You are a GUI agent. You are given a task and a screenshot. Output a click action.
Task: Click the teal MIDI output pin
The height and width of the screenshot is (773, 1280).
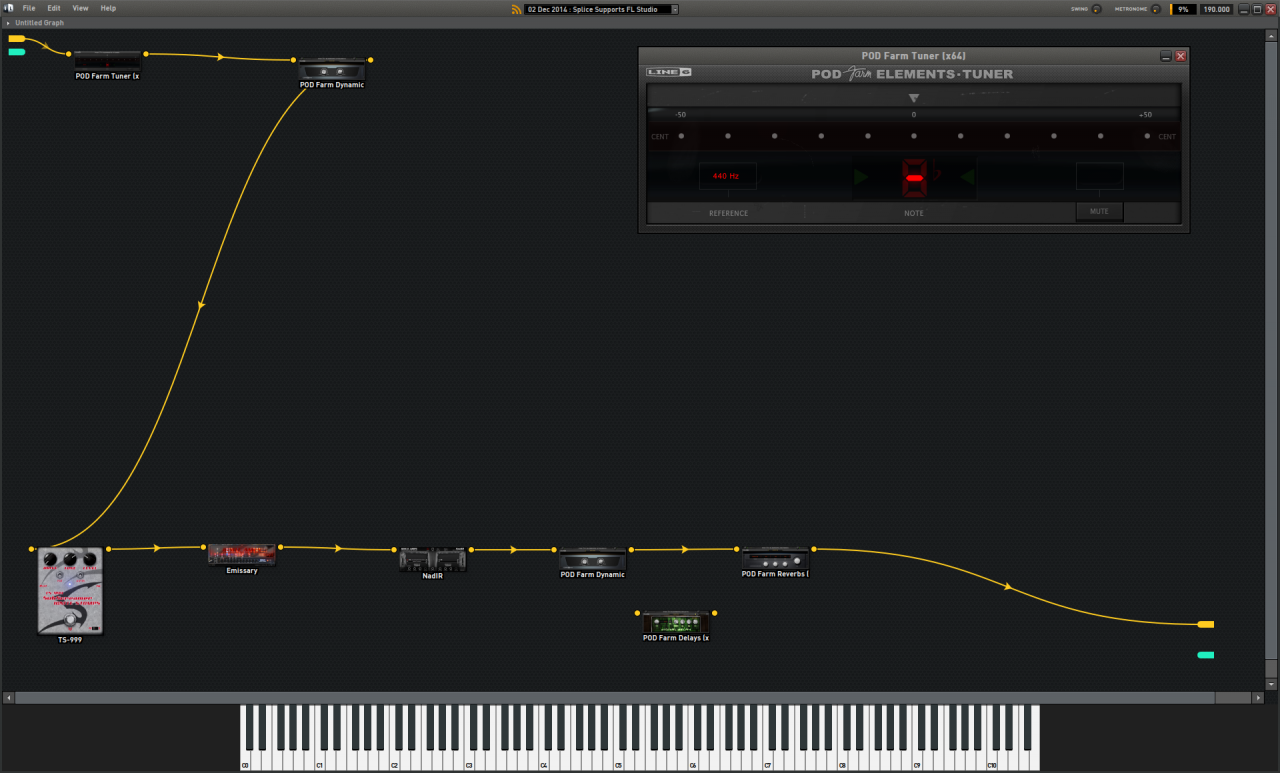click(x=1206, y=655)
